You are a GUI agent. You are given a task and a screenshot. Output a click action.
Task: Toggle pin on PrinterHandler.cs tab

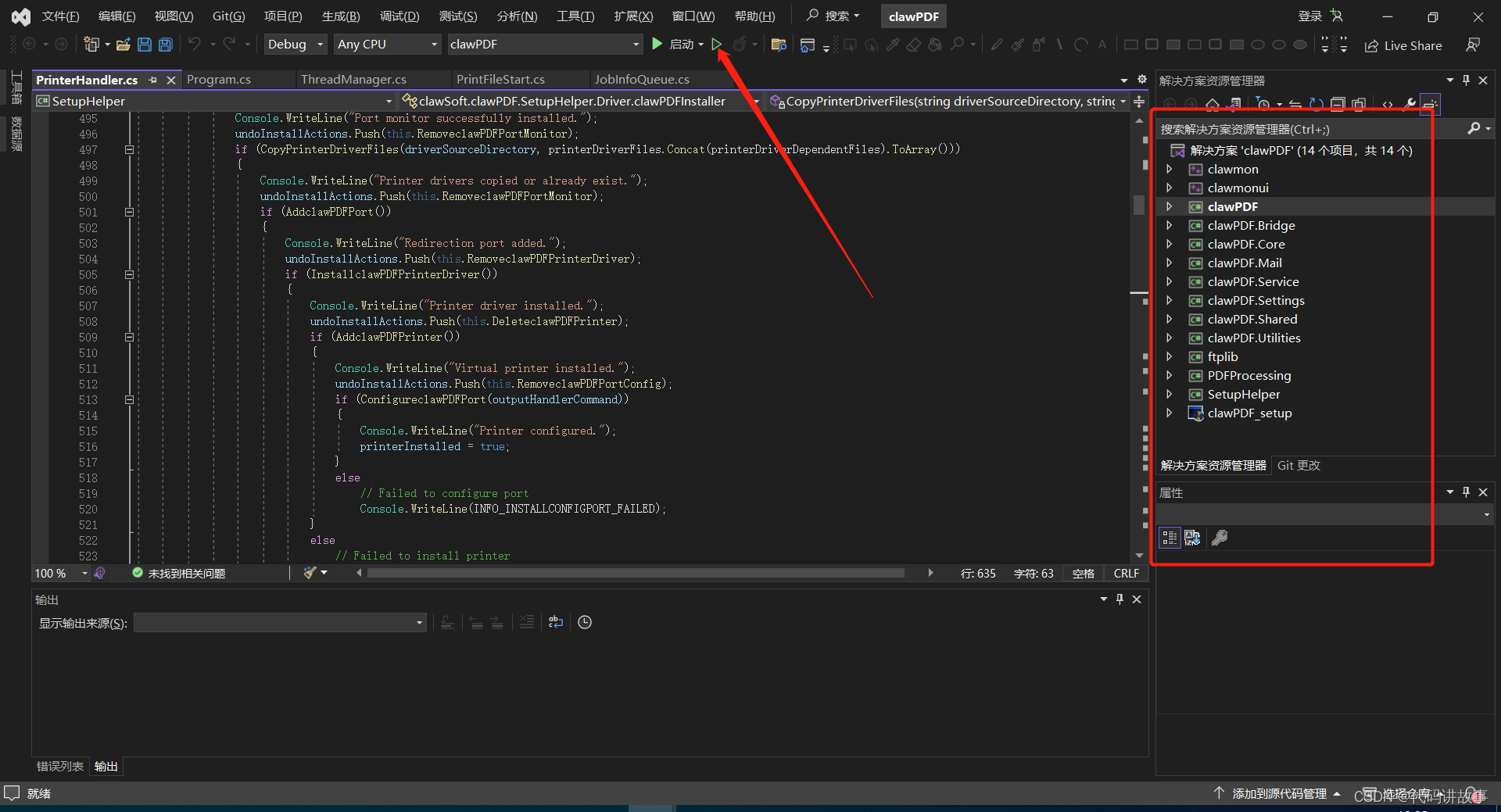tap(153, 80)
